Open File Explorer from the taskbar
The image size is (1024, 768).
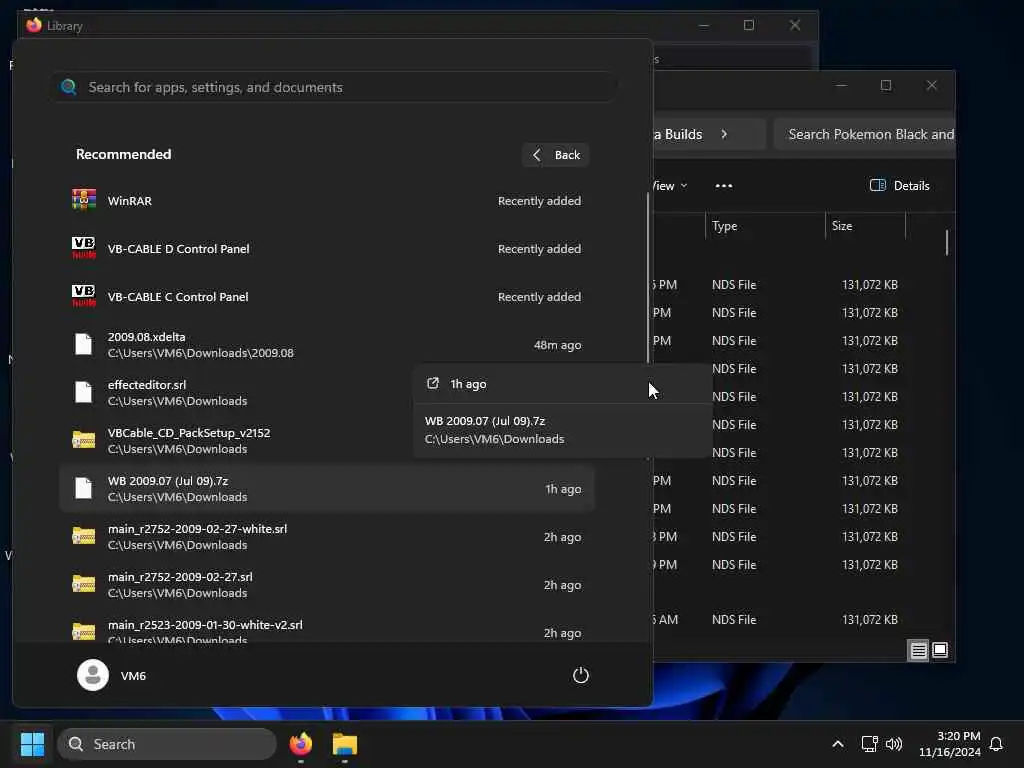345,744
